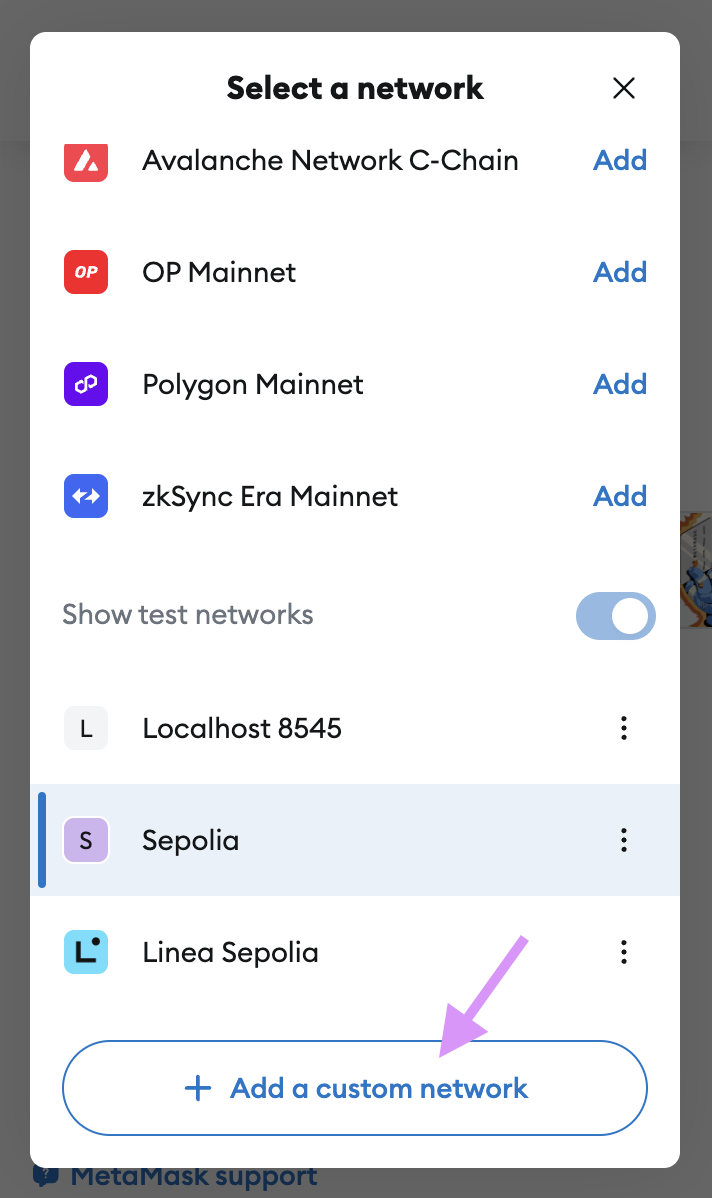Add the Polygon Mainnet network
Viewport: 712px width, 1198px height.
click(620, 384)
